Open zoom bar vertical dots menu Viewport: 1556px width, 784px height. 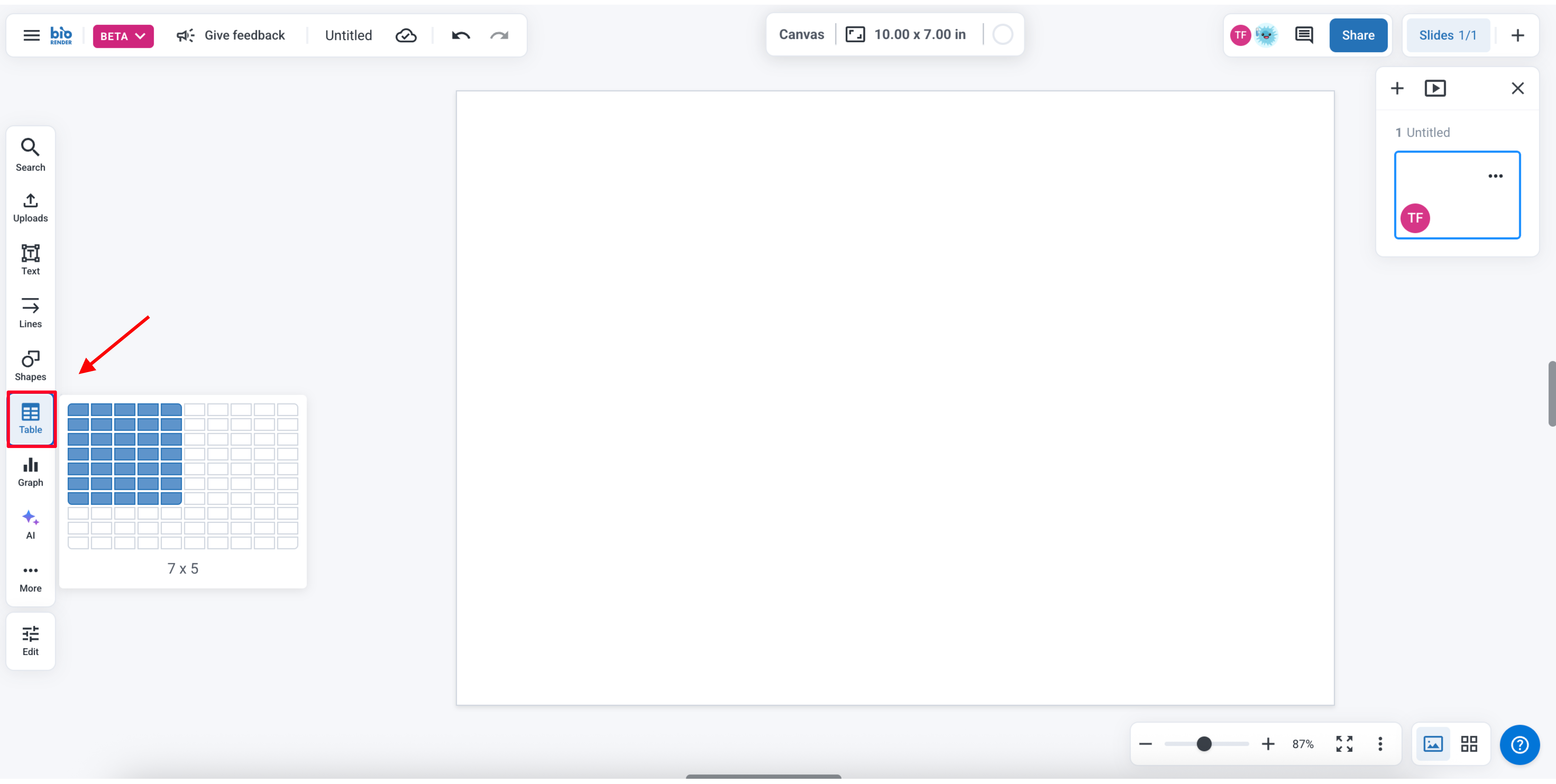tap(1380, 744)
